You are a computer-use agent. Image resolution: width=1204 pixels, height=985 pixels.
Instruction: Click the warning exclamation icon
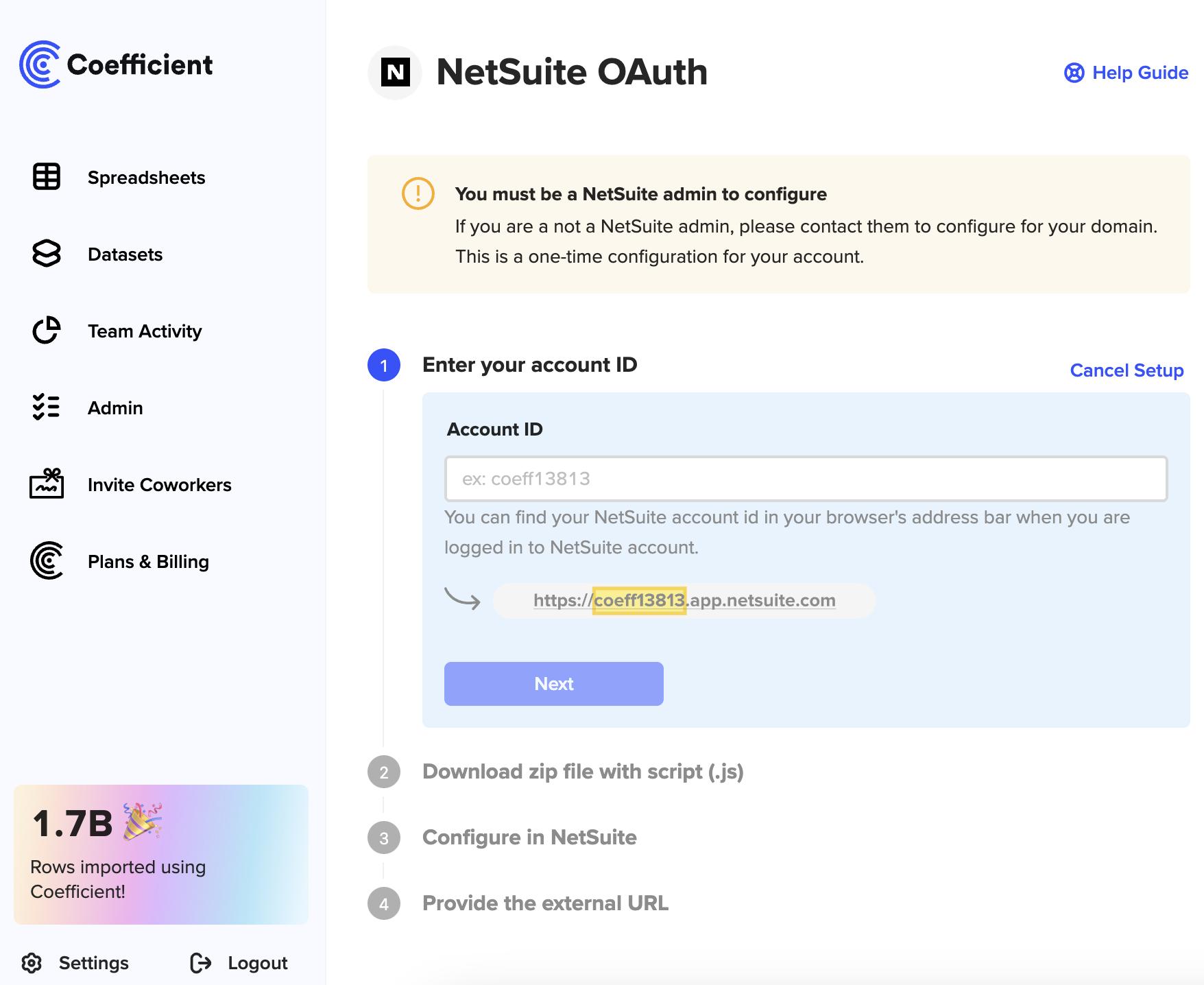(x=418, y=193)
